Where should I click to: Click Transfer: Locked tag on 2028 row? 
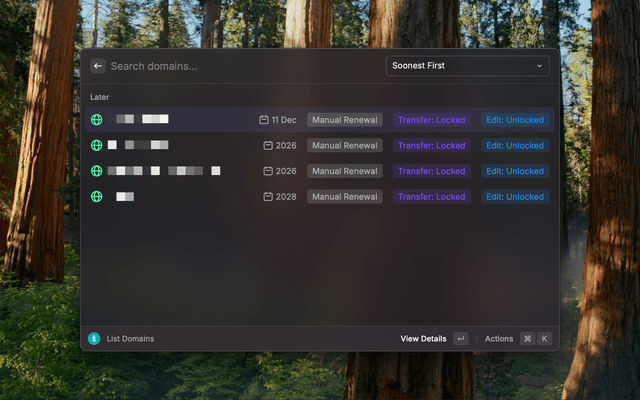coord(431,197)
